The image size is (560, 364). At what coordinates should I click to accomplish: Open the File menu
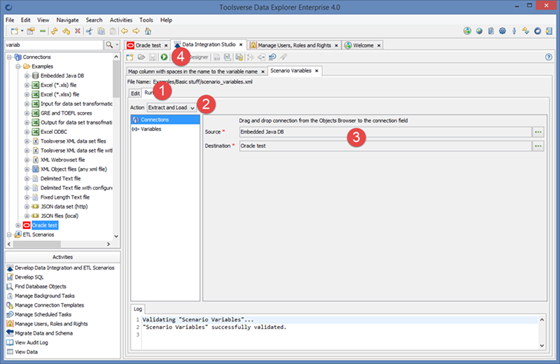[10, 20]
